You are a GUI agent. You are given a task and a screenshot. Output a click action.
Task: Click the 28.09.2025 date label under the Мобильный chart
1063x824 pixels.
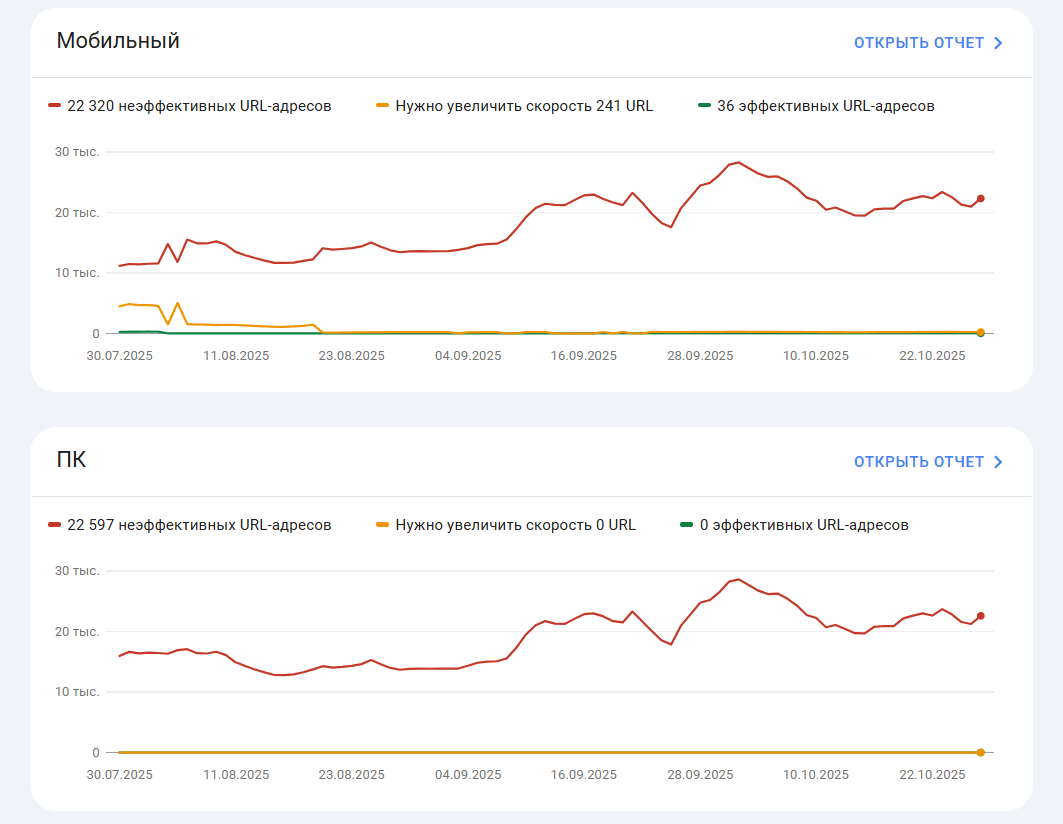(x=700, y=355)
